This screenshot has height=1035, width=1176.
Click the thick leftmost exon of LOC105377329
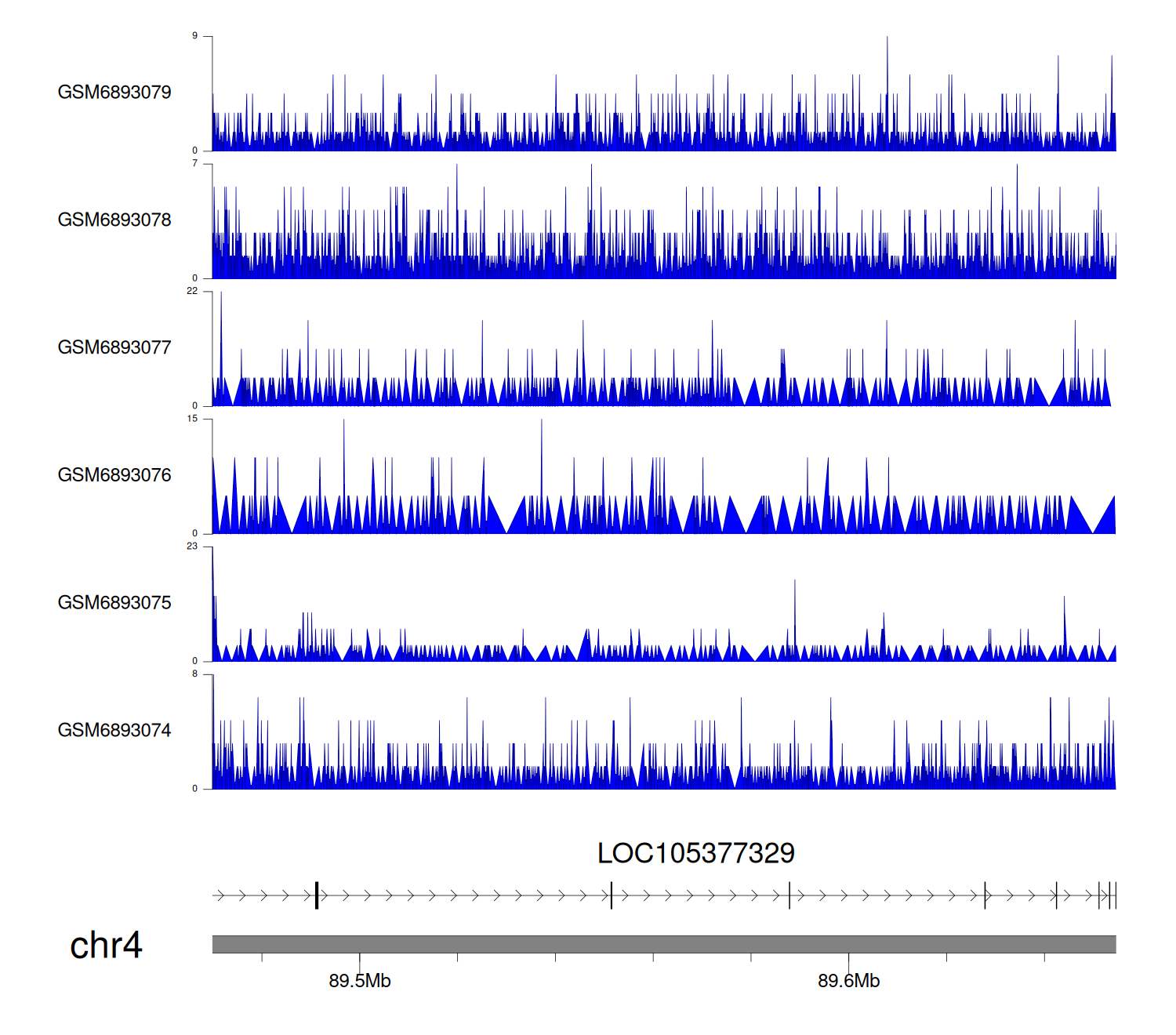tap(317, 895)
